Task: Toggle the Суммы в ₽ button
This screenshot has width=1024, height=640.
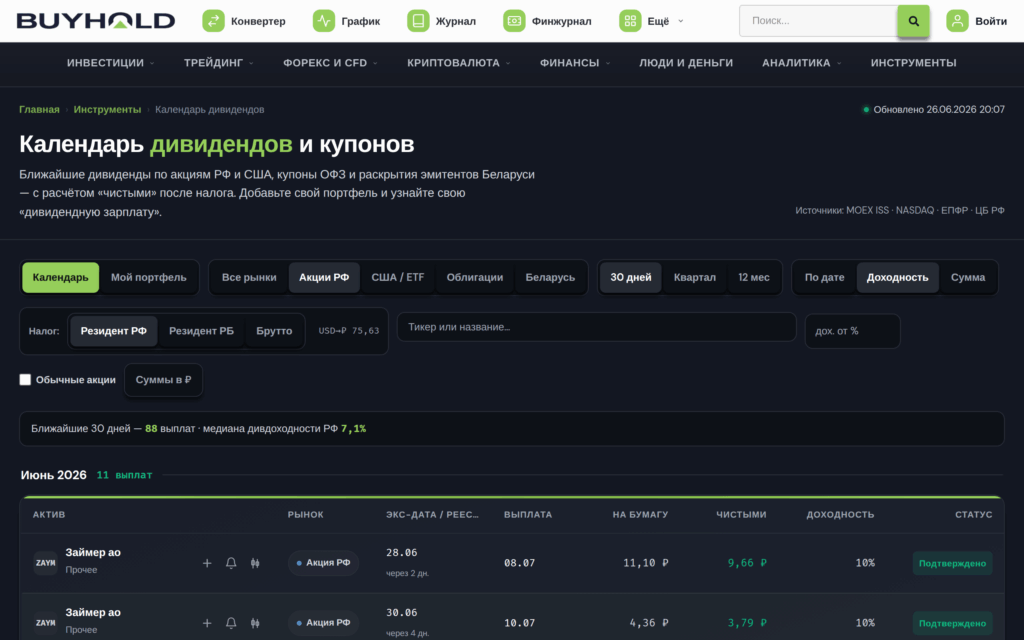Action: (163, 379)
